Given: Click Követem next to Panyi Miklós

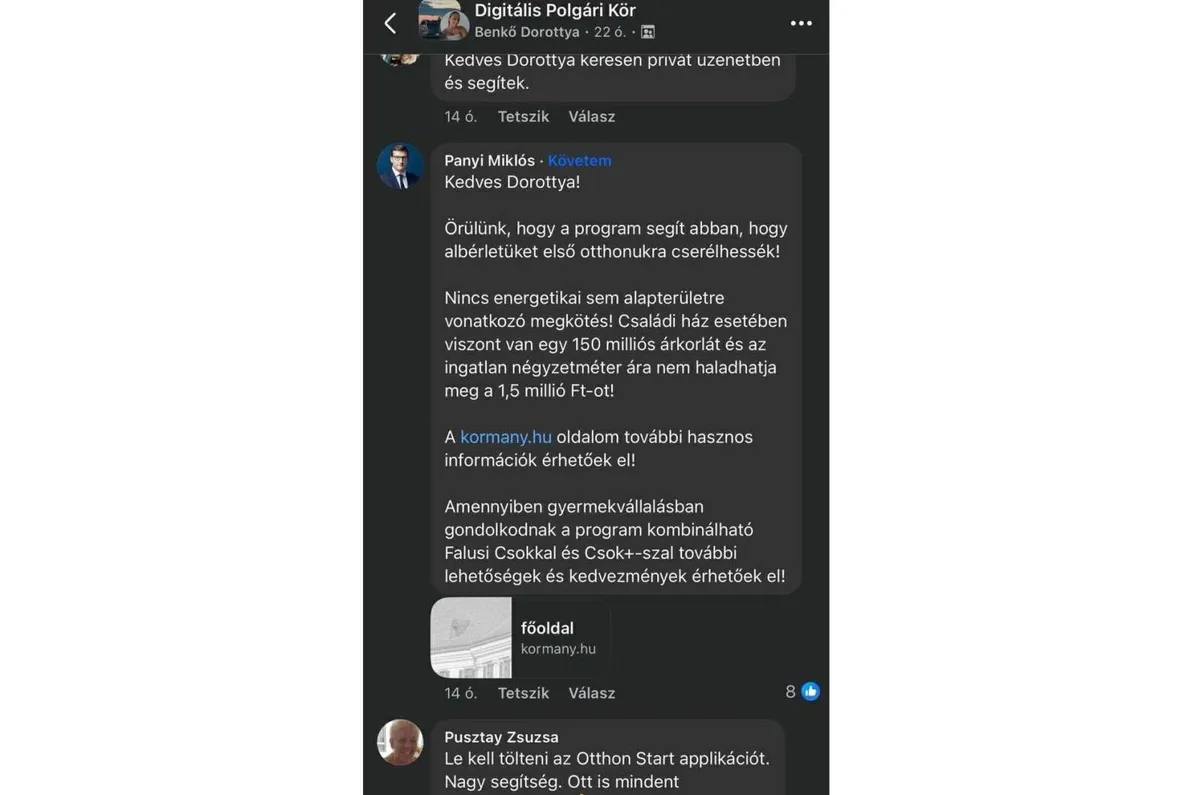Looking at the screenshot, I should pyautogui.click(x=579, y=161).
